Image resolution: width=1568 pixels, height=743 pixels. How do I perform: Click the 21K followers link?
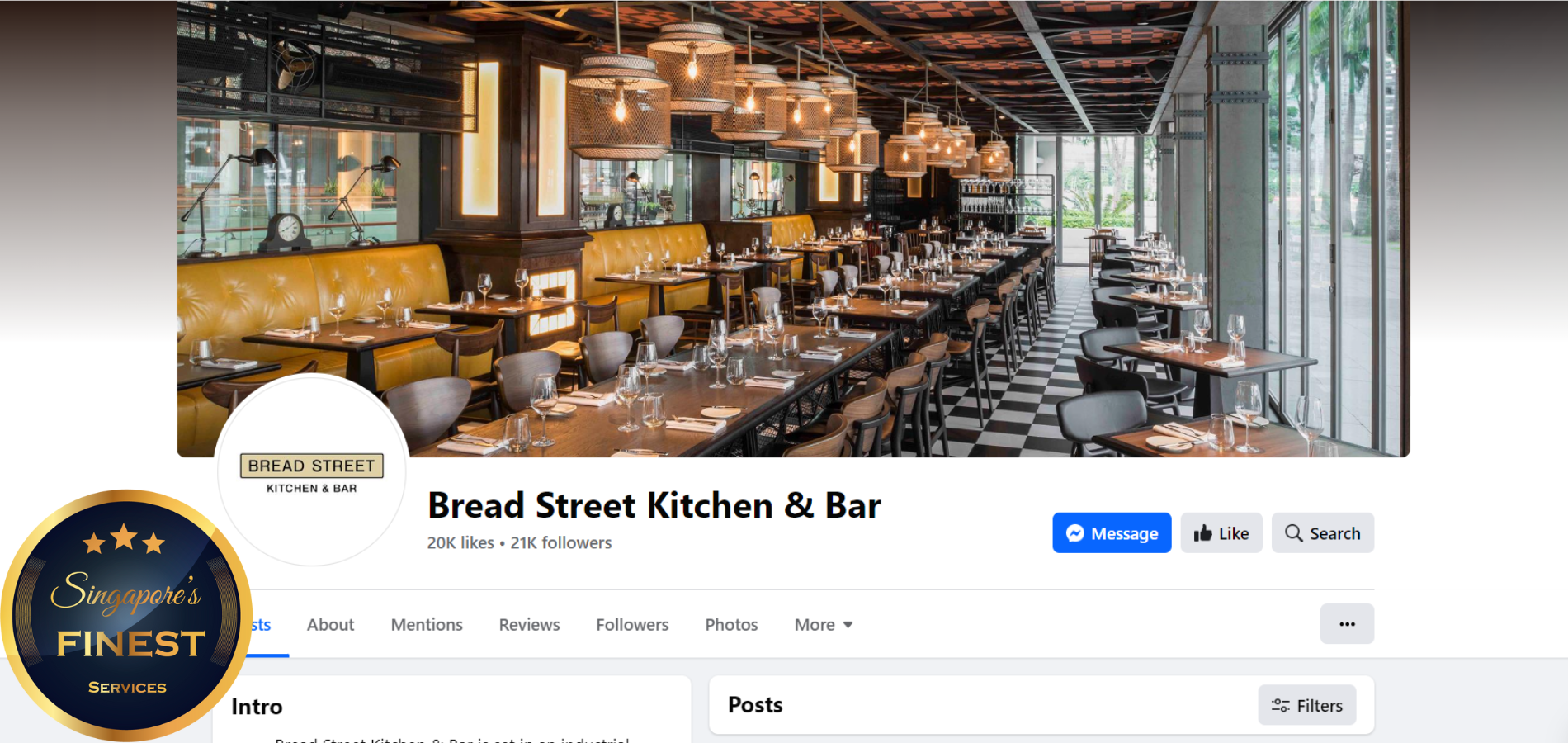(x=561, y=542)
